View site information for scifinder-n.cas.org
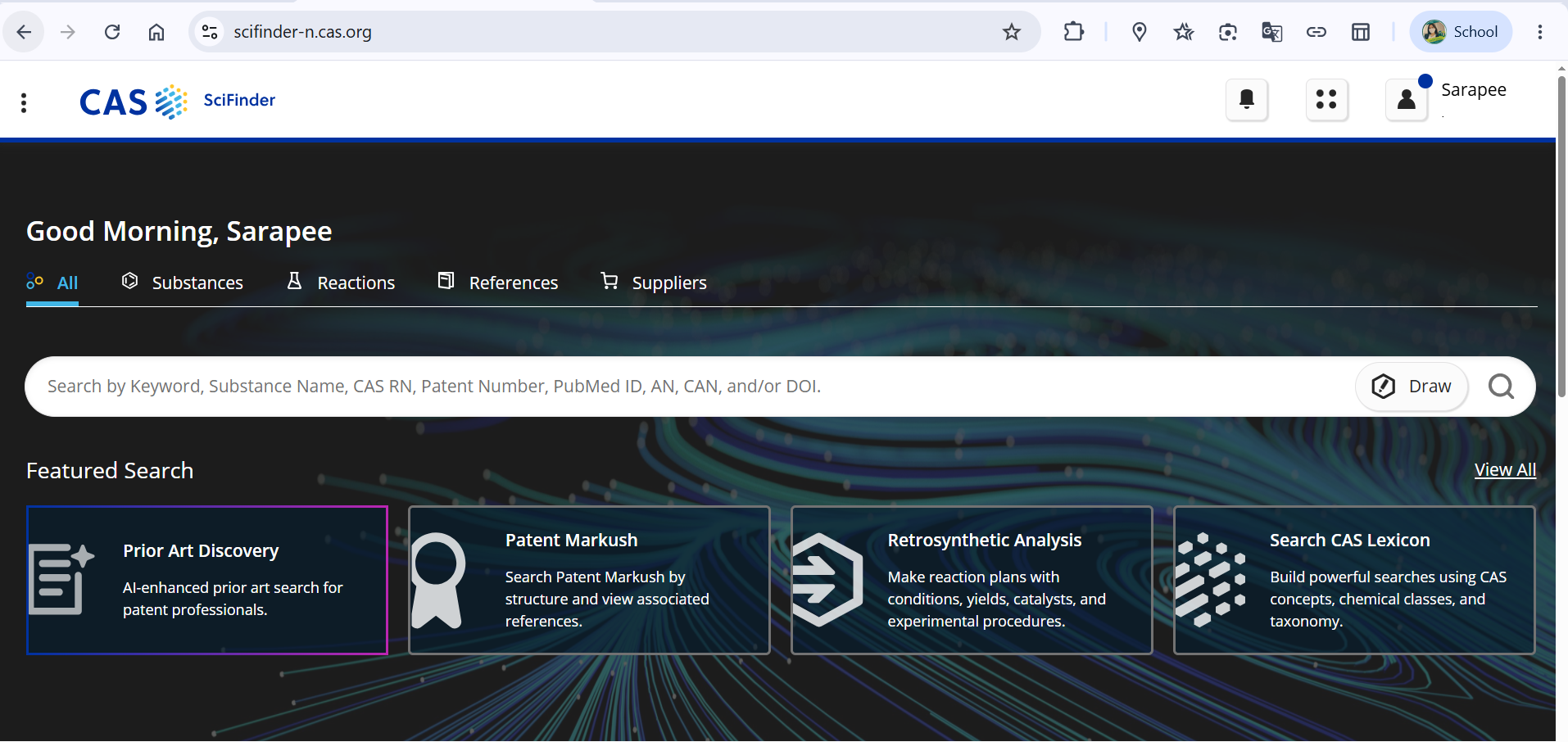The width and height of the screenshot is (1568, 742). 210,32
